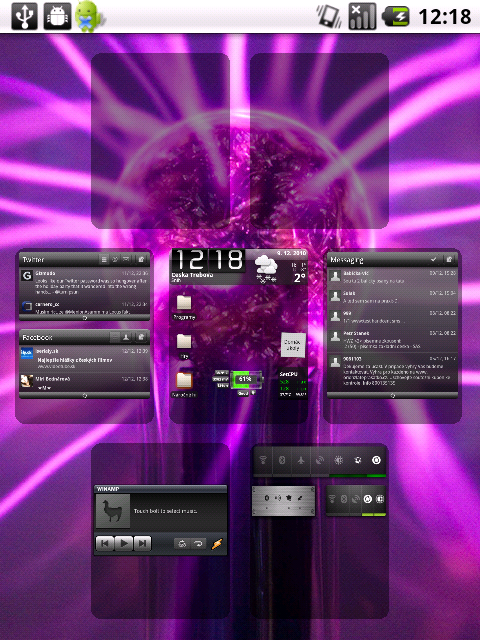Open Facebook post with photo avatar
The width and height of the screenshot is (480, 640).
pyautogui.click(x=84, y=382)
